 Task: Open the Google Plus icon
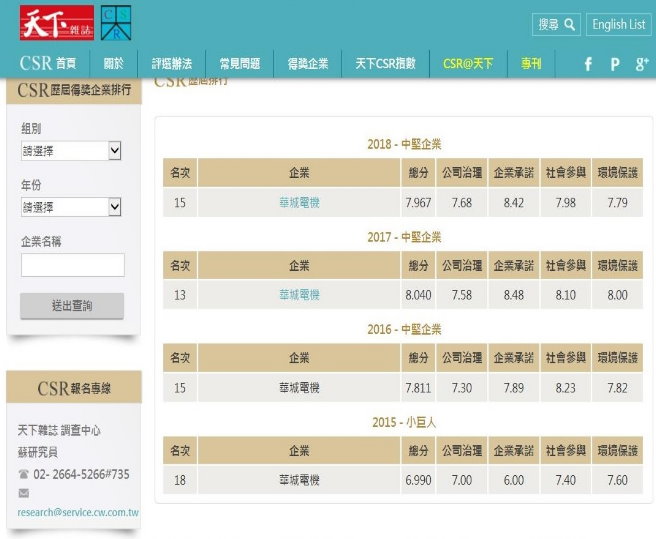tap(642, 64)
